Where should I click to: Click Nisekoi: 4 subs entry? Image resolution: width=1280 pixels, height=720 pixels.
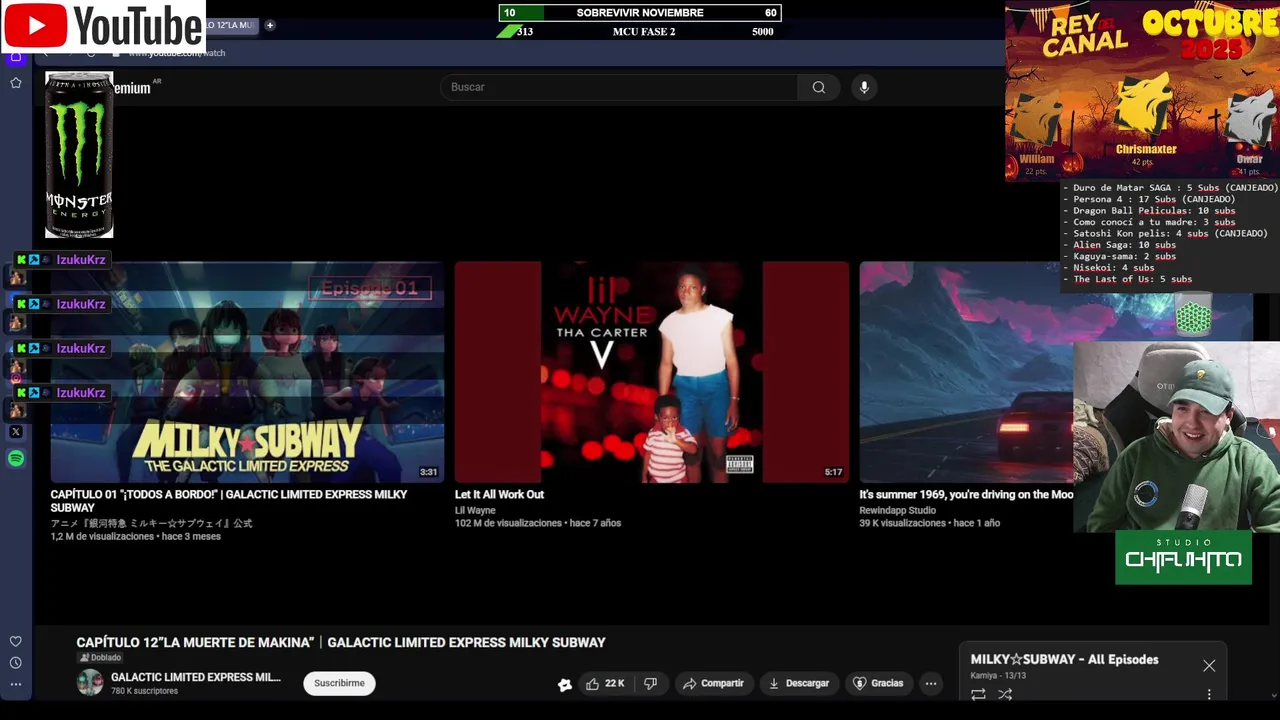click(1114, 268)
